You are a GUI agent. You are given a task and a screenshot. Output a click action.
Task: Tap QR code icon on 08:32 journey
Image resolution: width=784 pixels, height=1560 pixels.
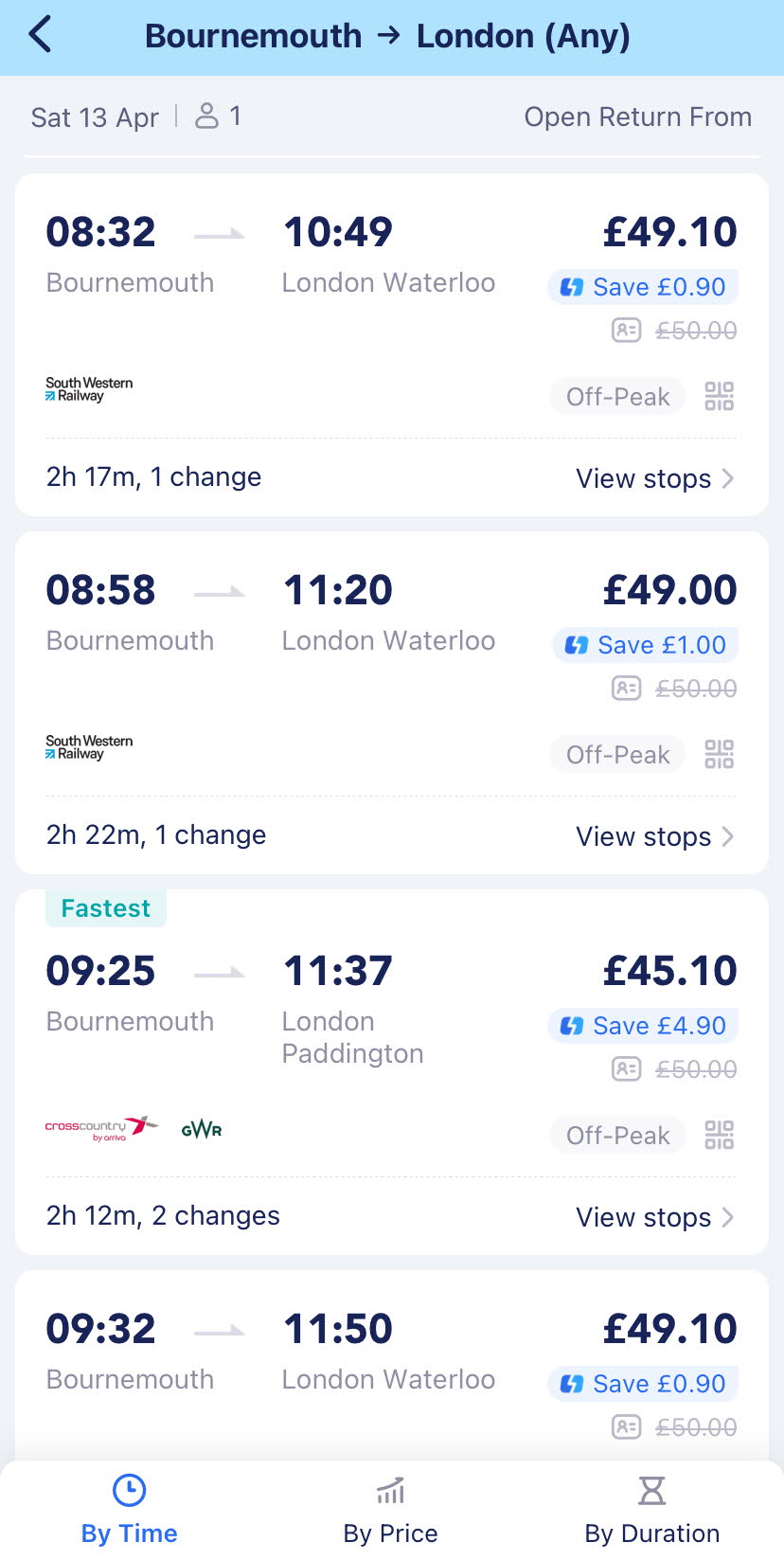tap(720, 396)
